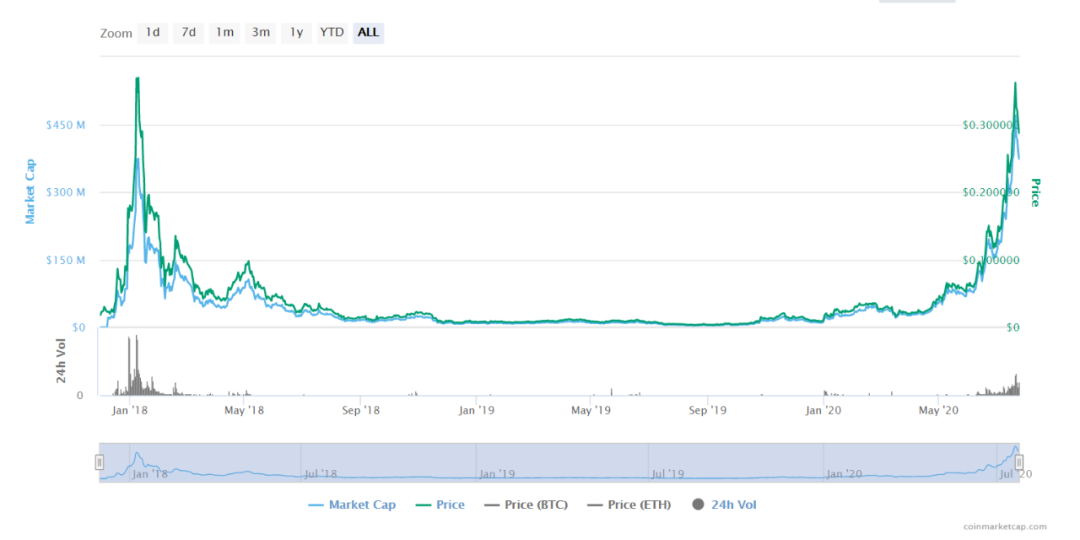The image size is (1080, 540).
Task: Click the left navigator range handle
Action: pyautogui.click(x=99, y=462)
